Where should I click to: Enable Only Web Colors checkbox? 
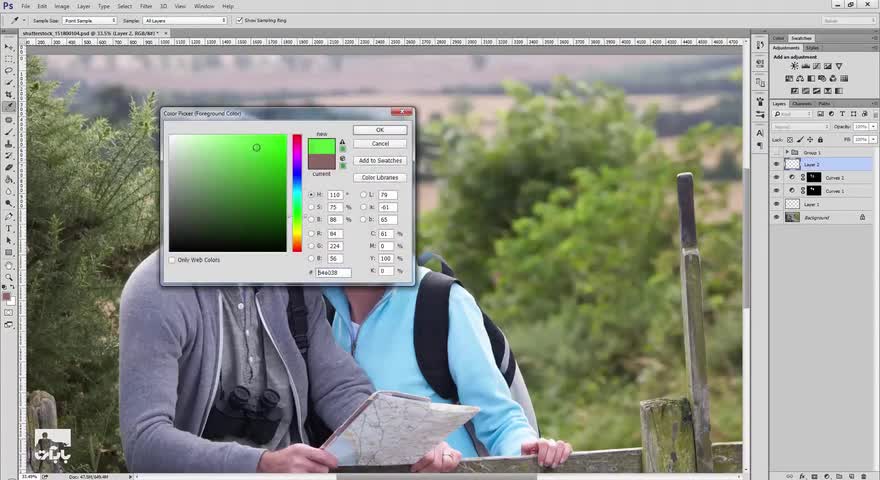(x=172, y=260)
